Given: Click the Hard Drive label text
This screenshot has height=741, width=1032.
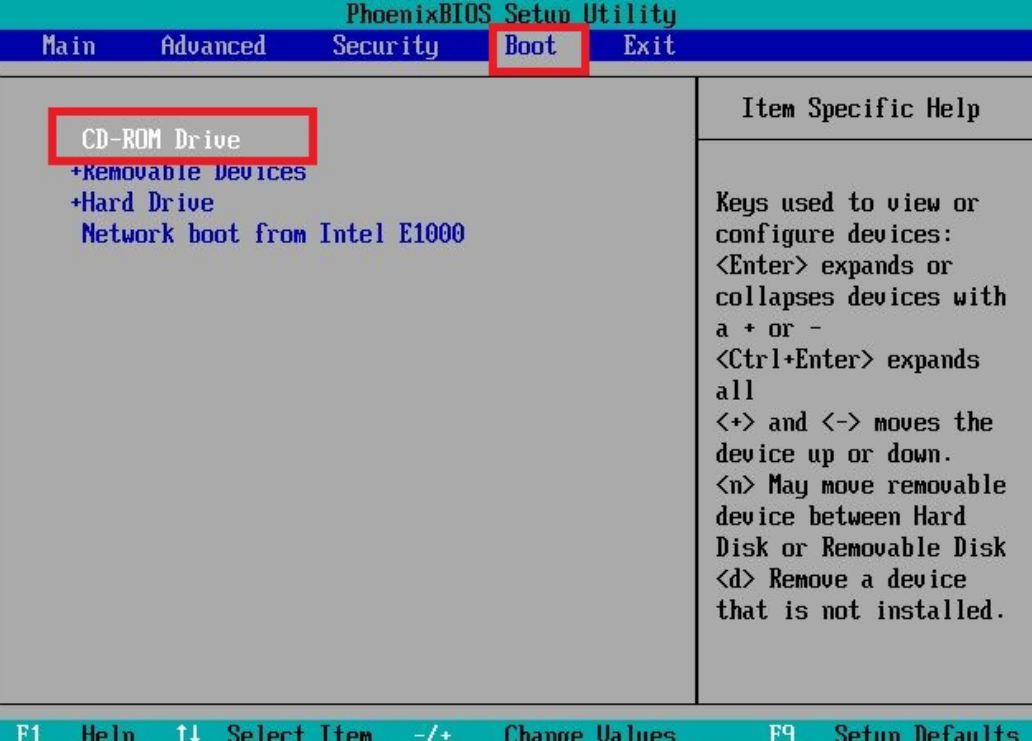Looking at the screenshot, I should pyautogui.click(x=148, y=203).
